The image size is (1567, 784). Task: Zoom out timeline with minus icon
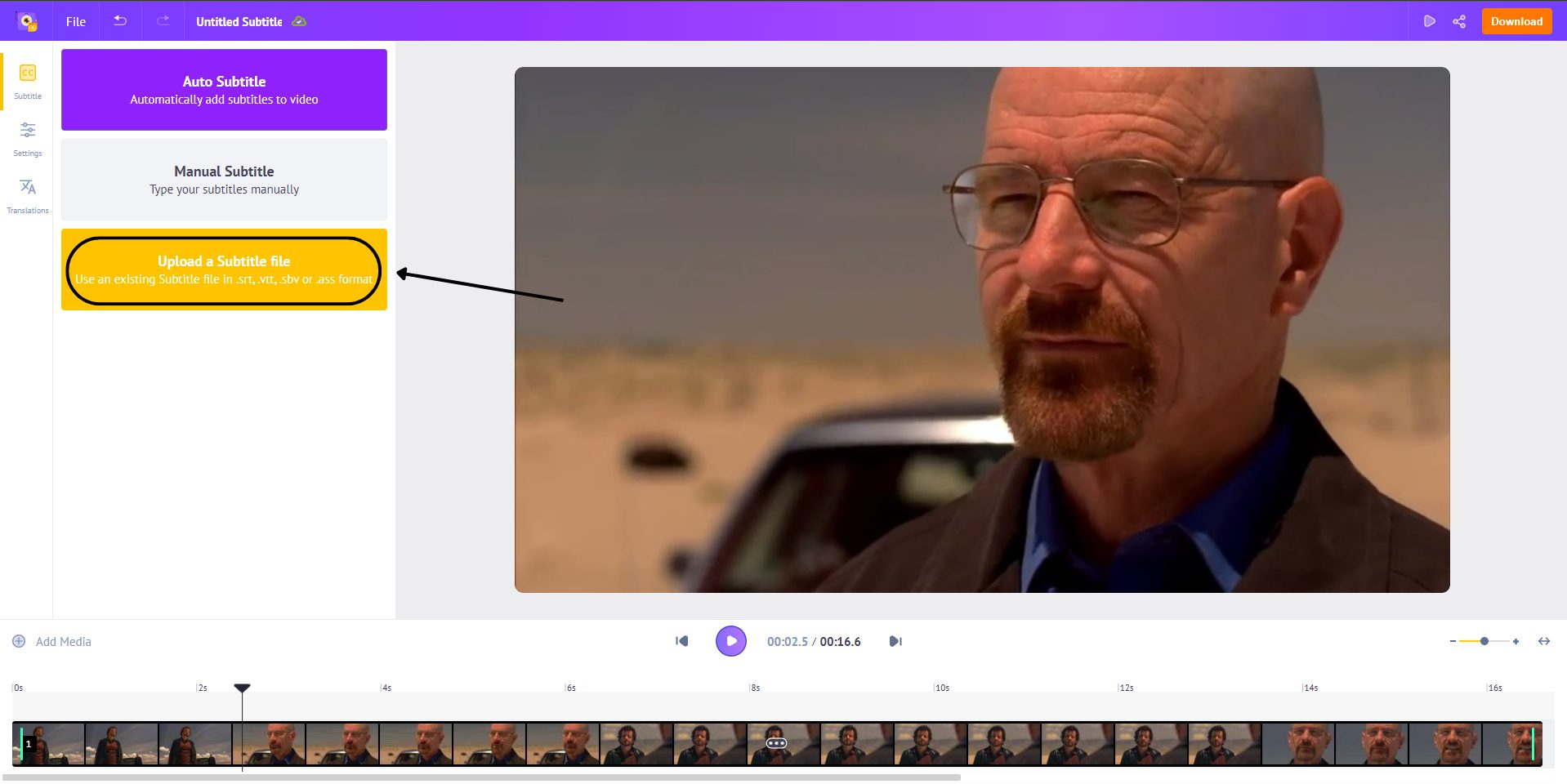click(x=1453, y=641)
